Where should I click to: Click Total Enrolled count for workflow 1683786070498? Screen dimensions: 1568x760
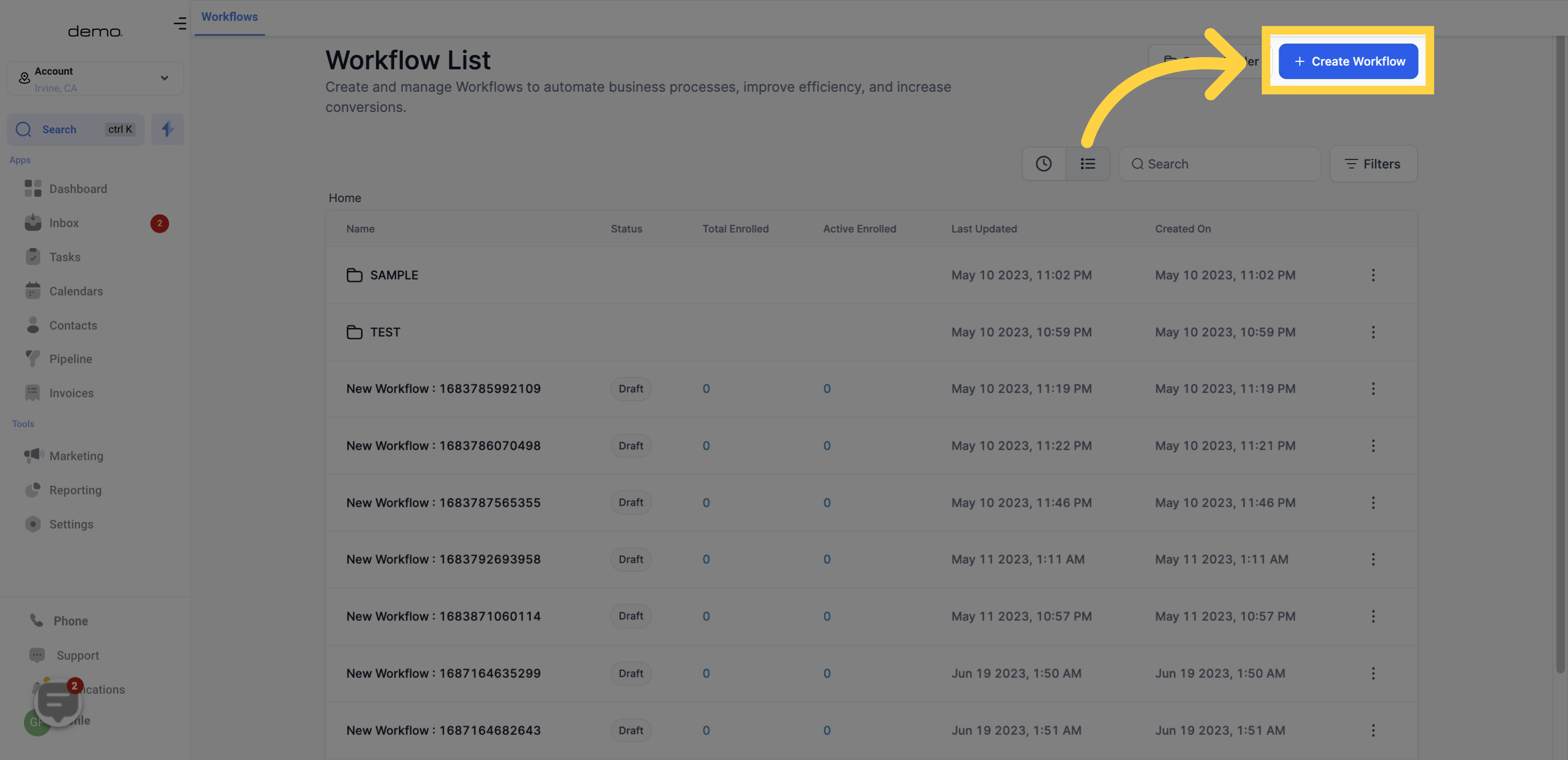[x=706, y=446]
